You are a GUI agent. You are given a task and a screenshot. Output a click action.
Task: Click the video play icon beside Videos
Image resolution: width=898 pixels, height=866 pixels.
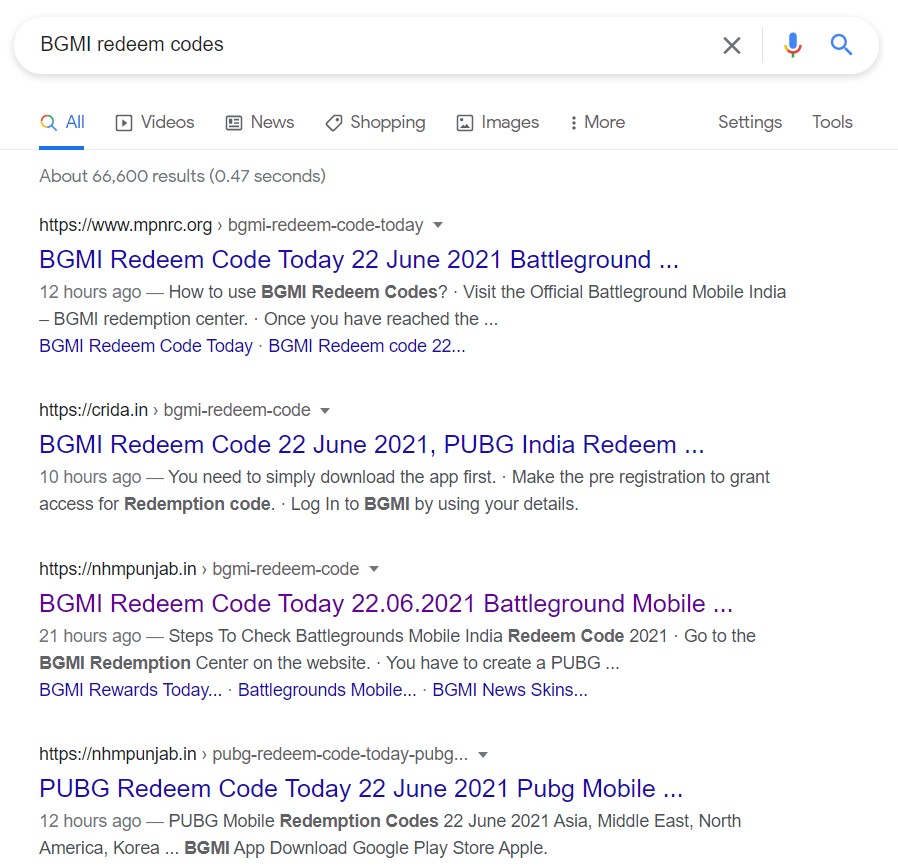[x=124, y=123]
